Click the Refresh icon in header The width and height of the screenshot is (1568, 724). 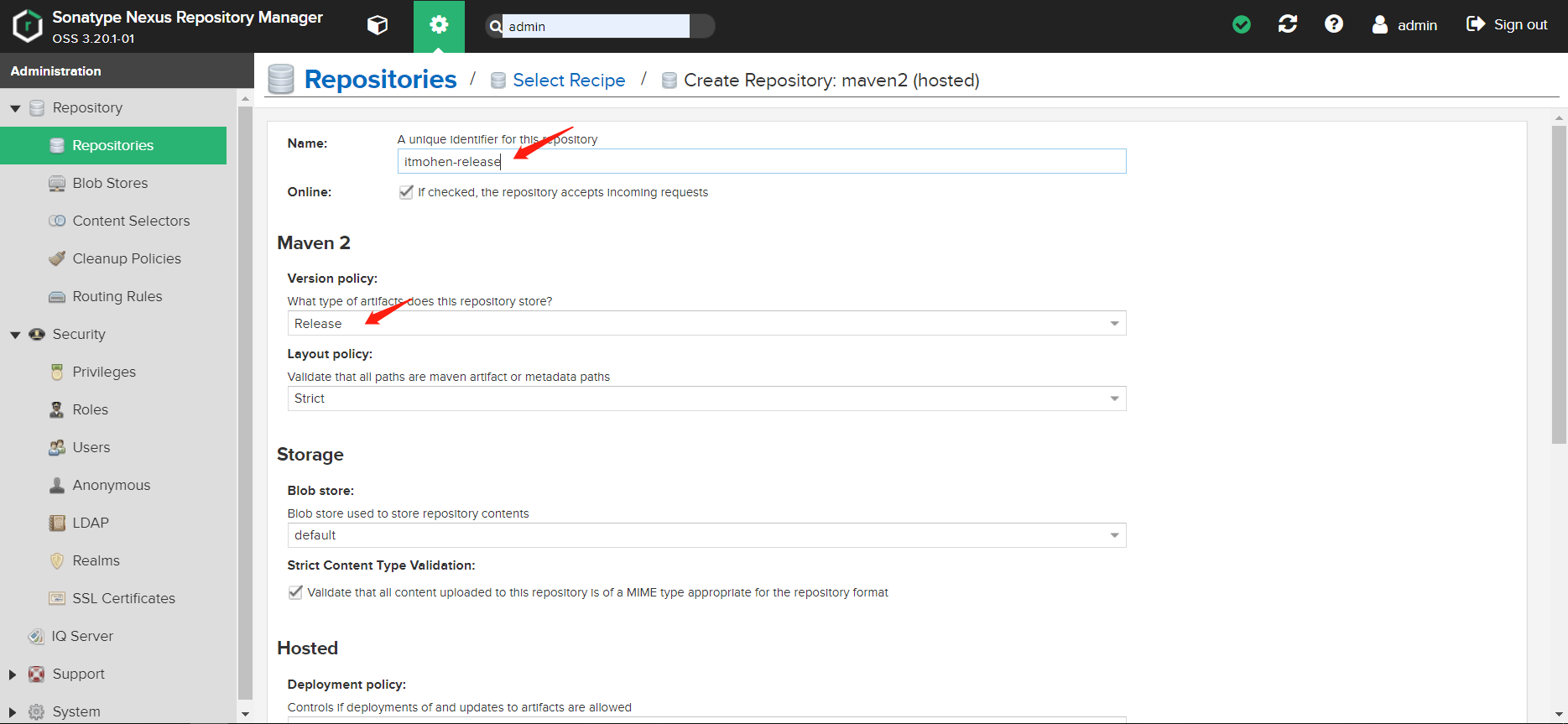tap(1288, 24)
